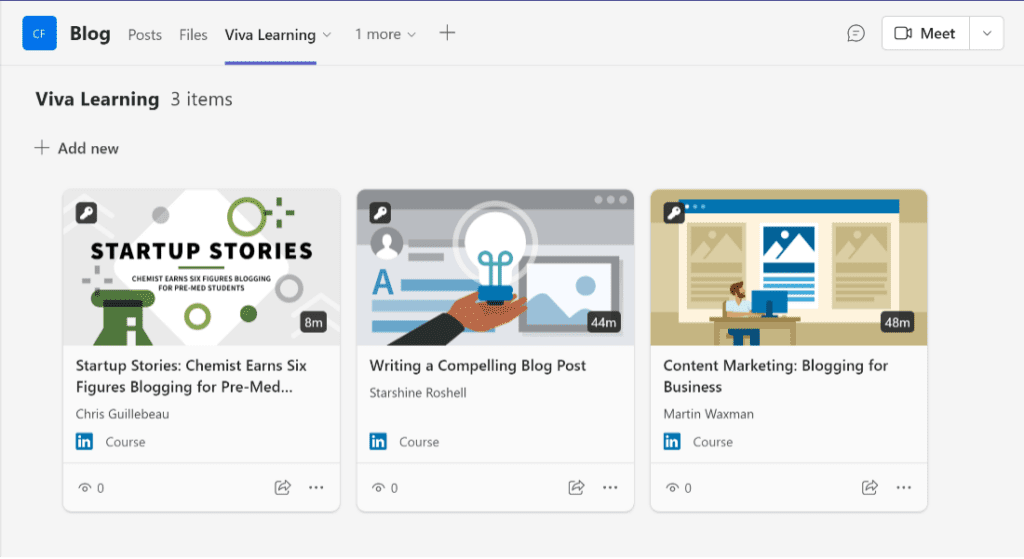Screen dimensions: 1024x559
Task: Click LinkedIn icon on Startup Stories card
Action: [x=84, y=441]
